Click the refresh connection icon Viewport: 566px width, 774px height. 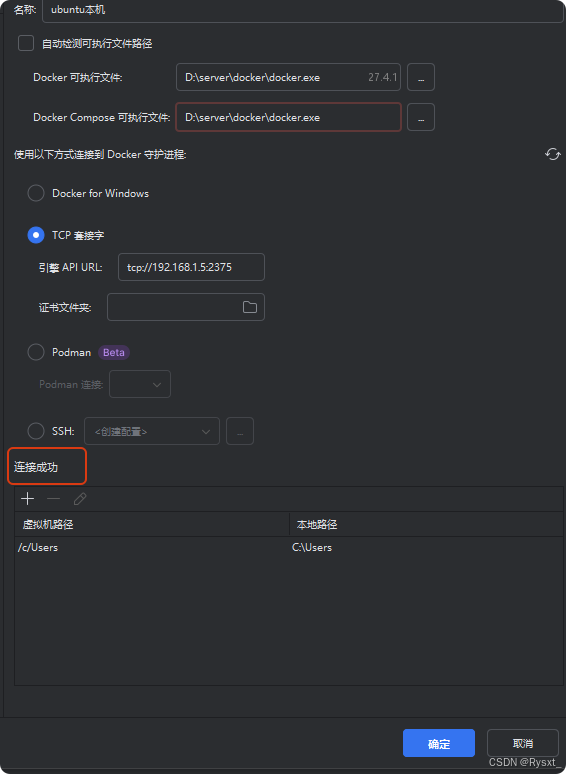pos(552,154)
